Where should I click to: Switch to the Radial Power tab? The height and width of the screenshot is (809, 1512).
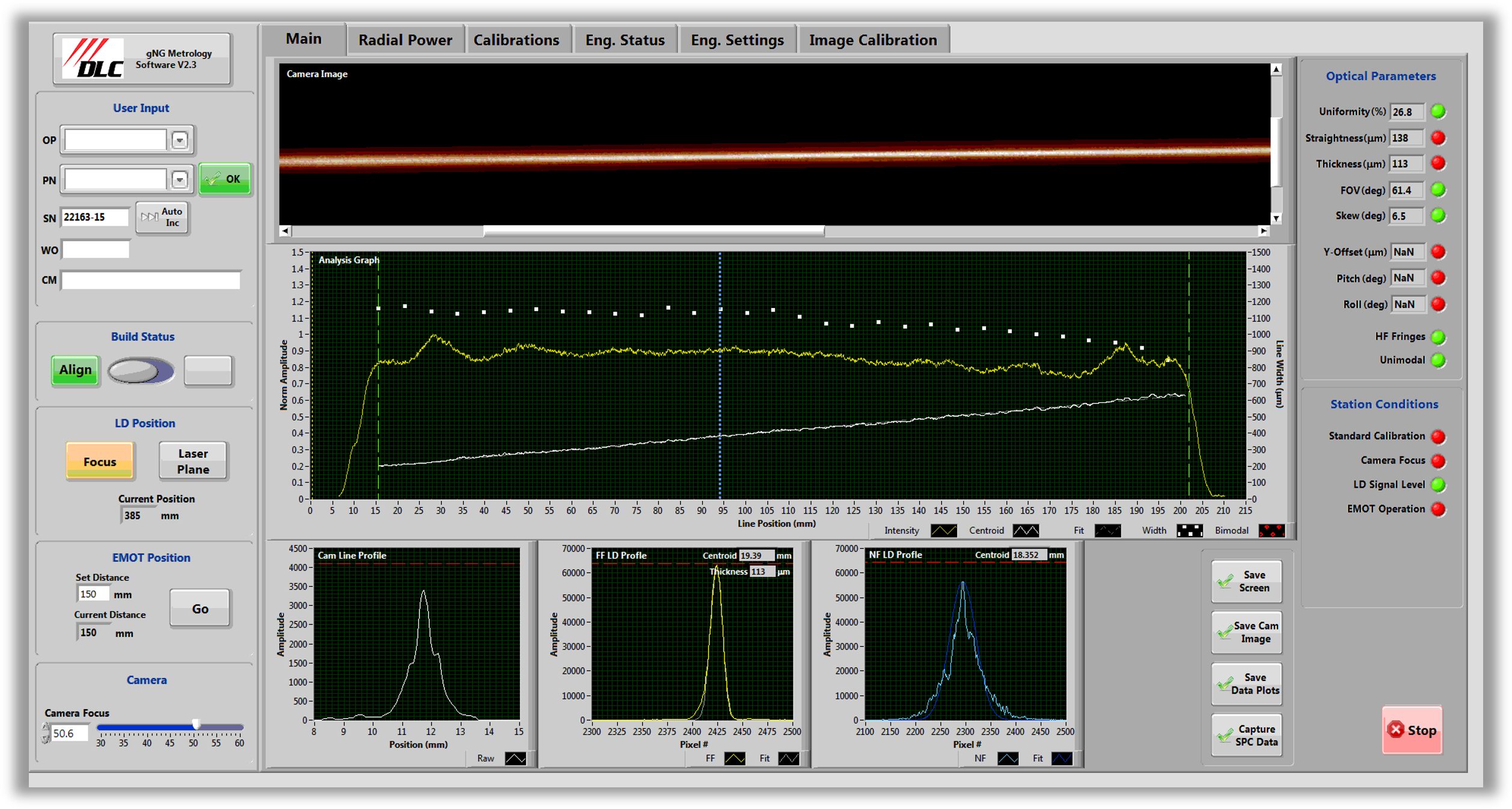[405, 39]
